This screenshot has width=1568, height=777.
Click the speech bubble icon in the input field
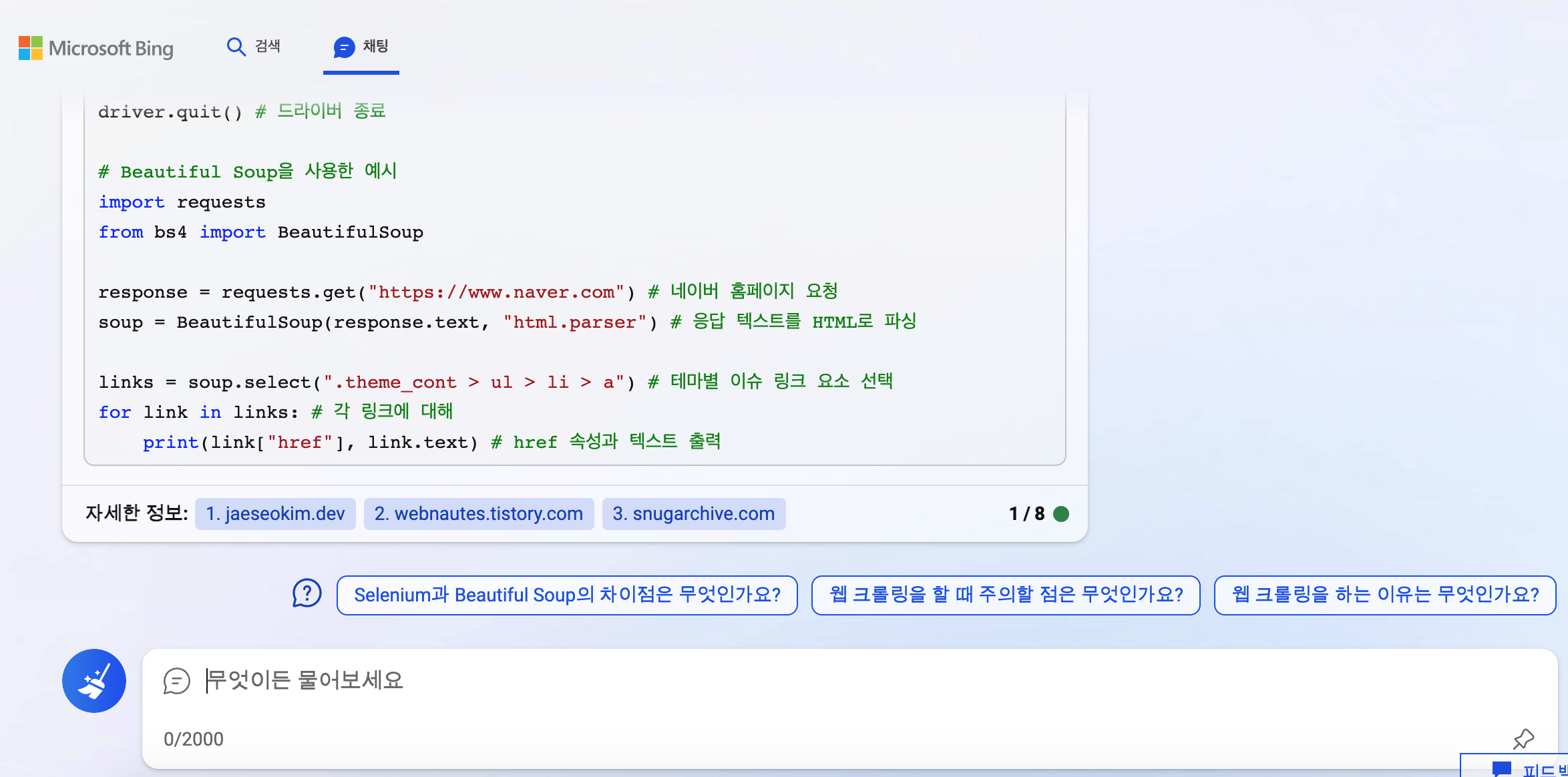(177, 681)
